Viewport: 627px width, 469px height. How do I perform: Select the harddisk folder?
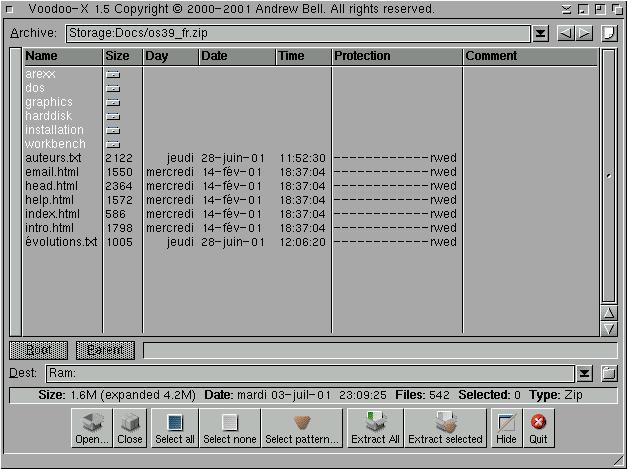click(48, 116)
